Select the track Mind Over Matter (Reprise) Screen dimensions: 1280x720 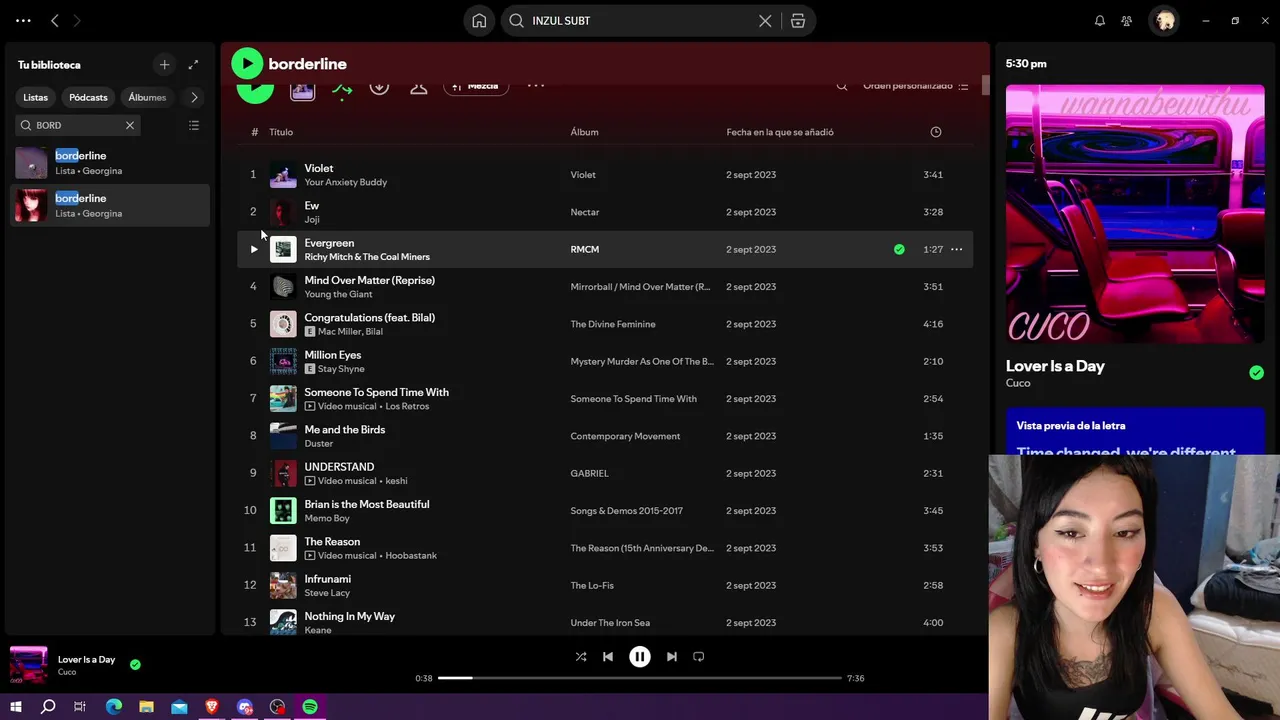369,280
